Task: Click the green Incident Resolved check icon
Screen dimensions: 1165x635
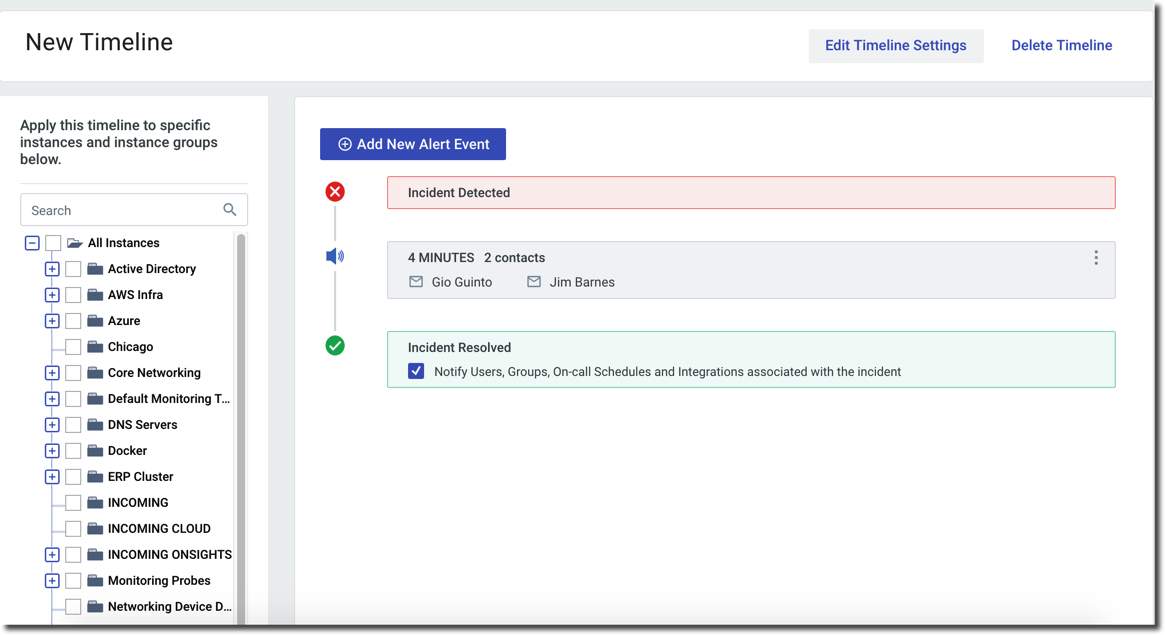Action: pos(335,345)
